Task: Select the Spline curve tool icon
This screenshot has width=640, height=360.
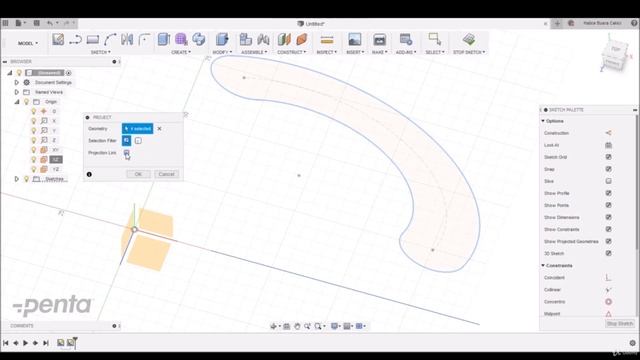Action: (110, 40)
